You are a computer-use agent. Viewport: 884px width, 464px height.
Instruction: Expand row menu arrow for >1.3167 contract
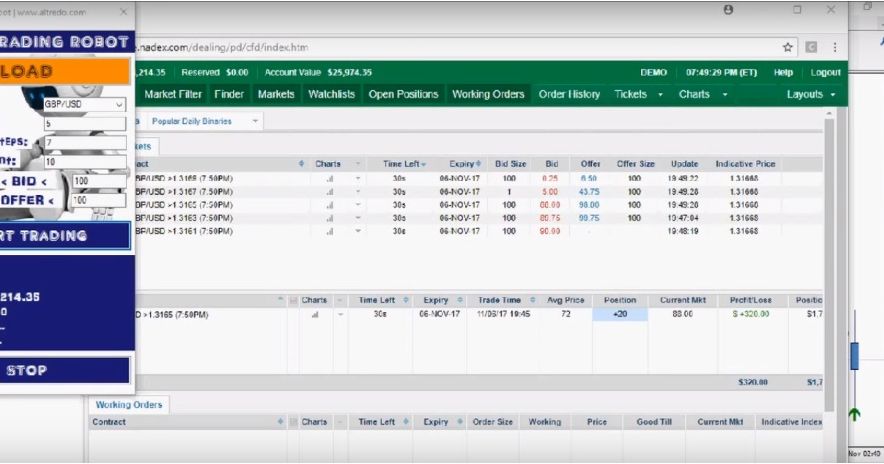coord(358,192)
